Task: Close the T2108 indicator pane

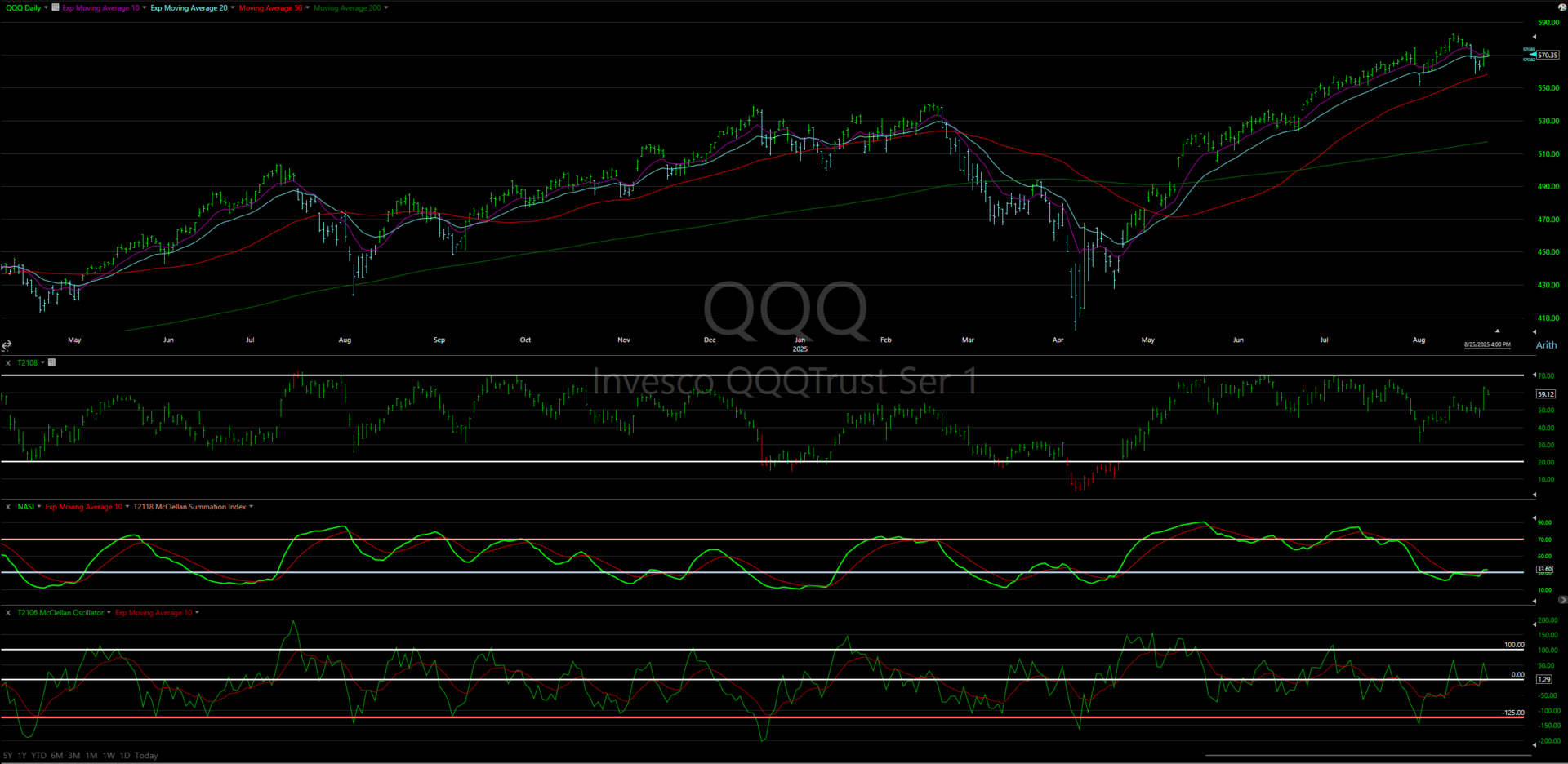Action: click(x=8, y=362)
